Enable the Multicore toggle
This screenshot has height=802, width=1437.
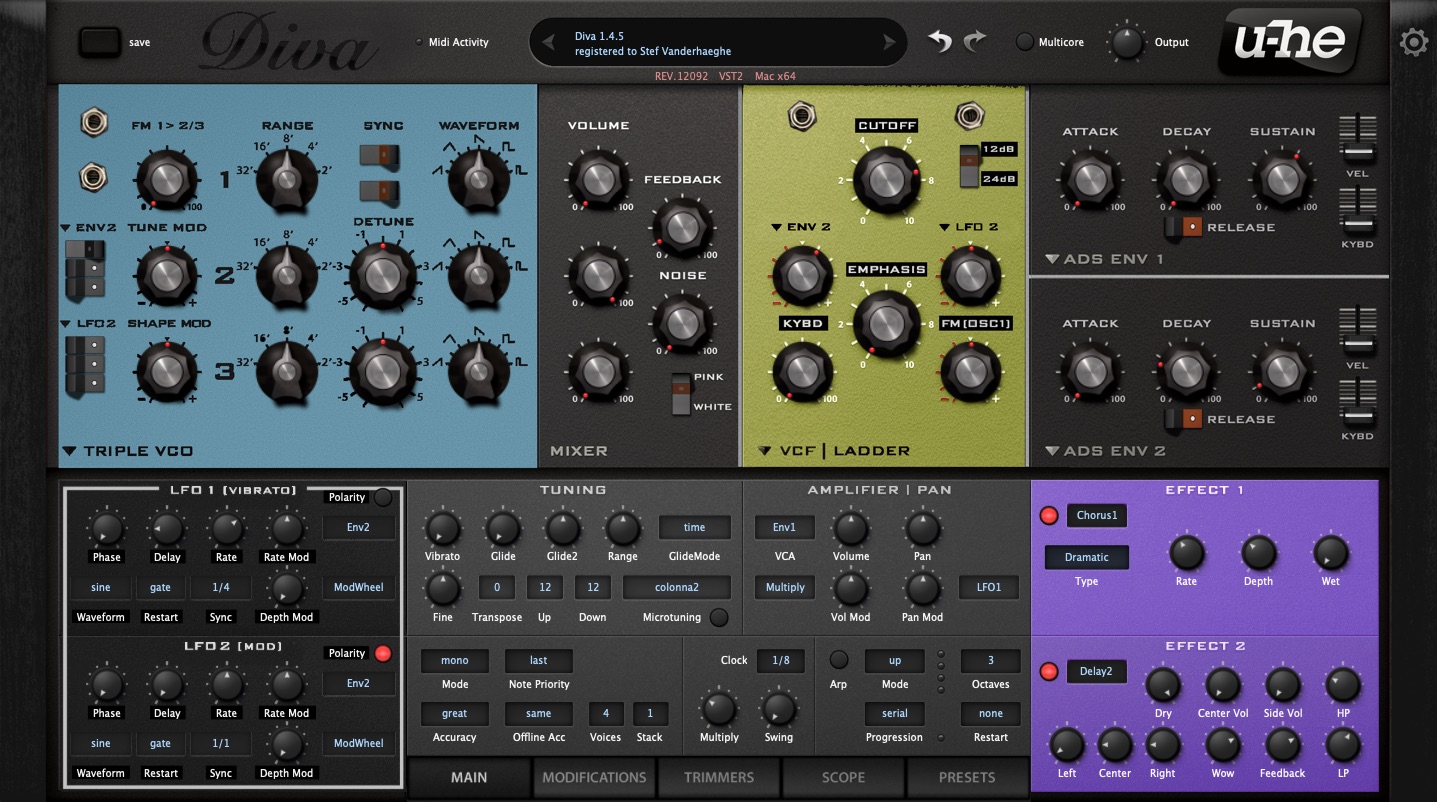(1025, 42)
